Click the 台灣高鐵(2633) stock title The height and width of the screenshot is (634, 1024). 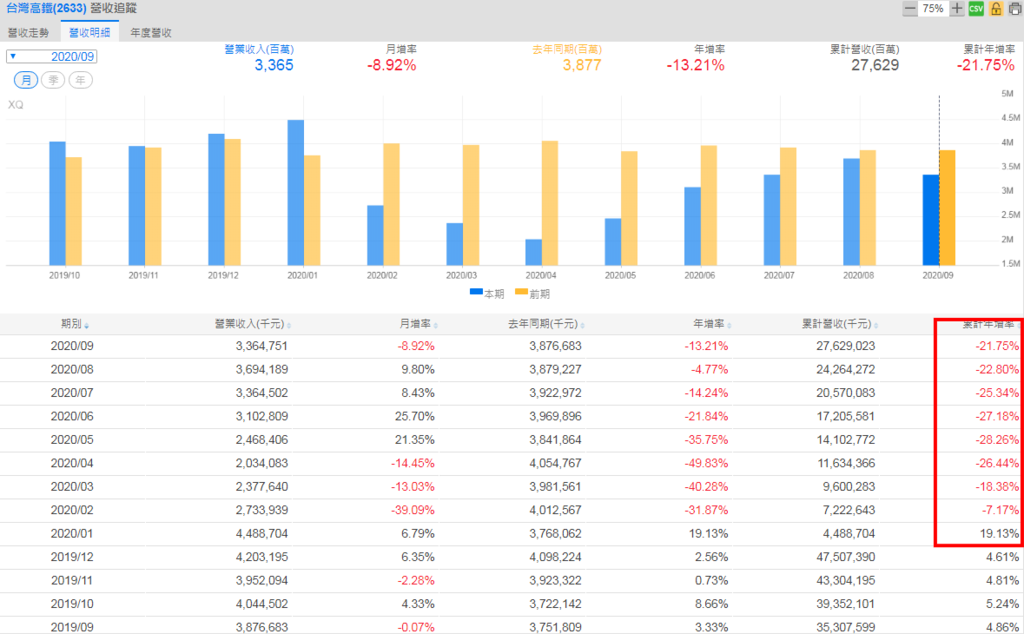46,8
